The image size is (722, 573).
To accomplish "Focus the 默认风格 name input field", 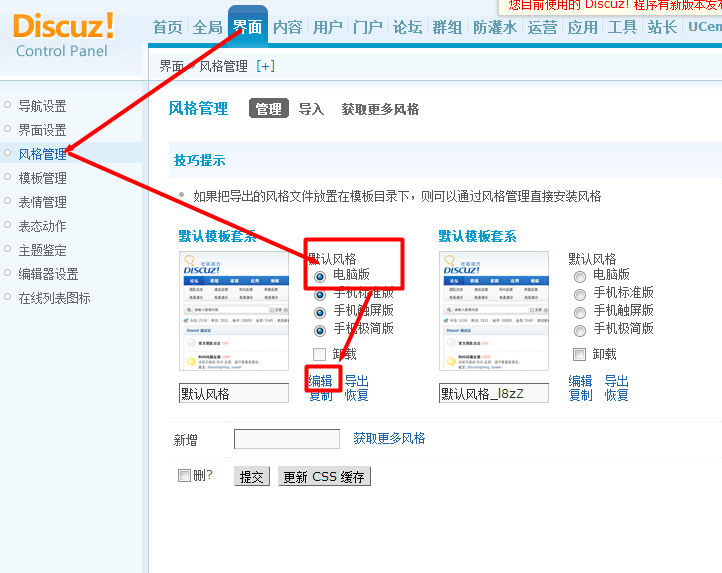I will [234, 393].
